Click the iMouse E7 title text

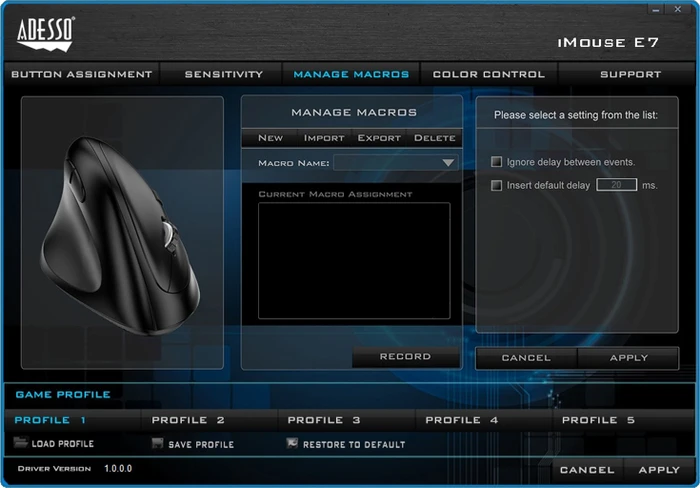point(608,42)
